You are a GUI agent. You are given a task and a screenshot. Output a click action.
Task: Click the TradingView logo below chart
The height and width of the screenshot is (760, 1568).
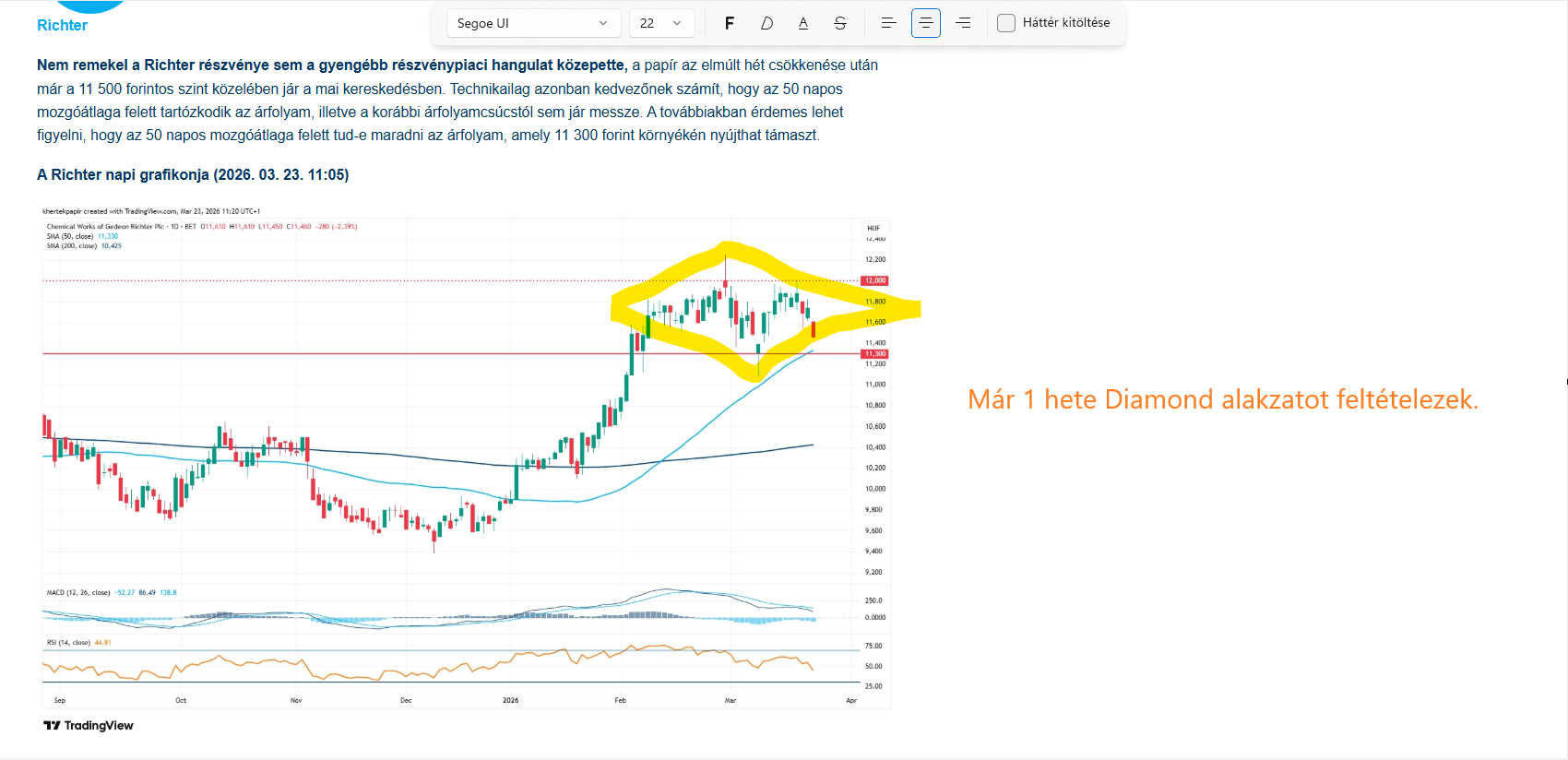click(x=89, y=726)
